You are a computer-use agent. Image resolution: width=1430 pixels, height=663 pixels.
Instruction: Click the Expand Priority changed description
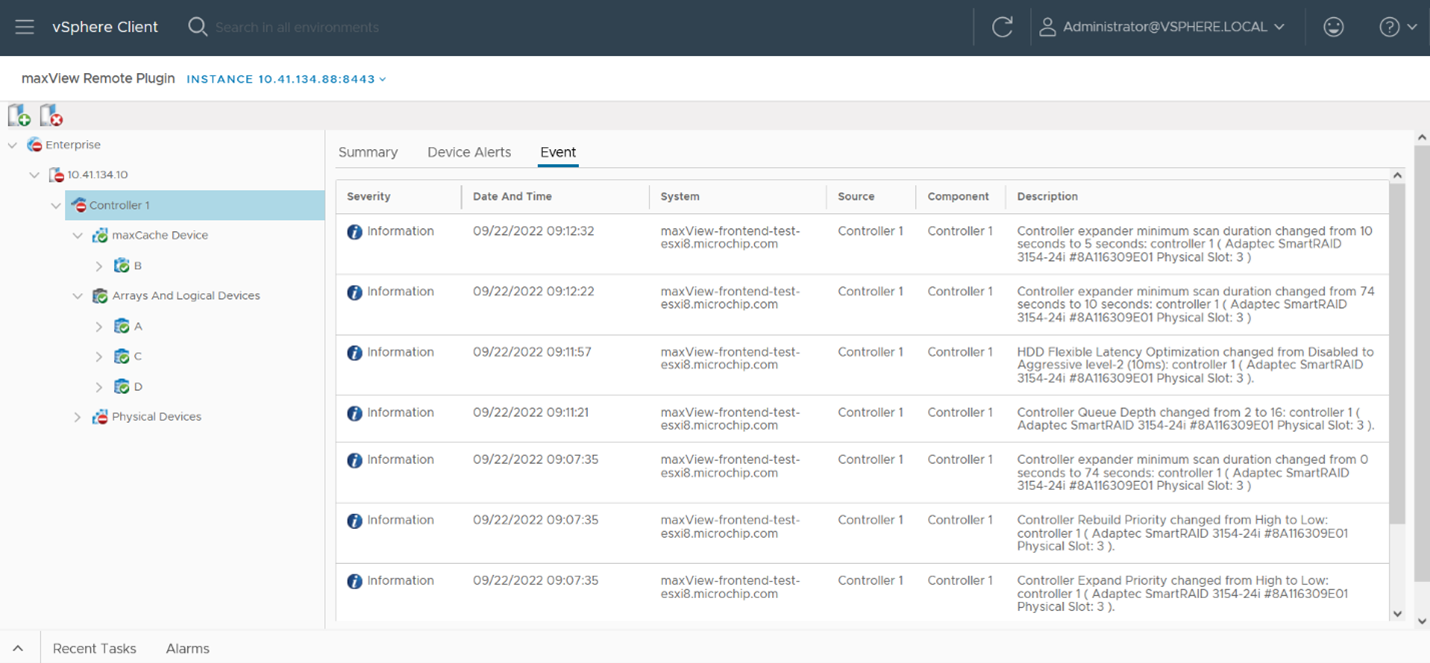pos(1182,593)
